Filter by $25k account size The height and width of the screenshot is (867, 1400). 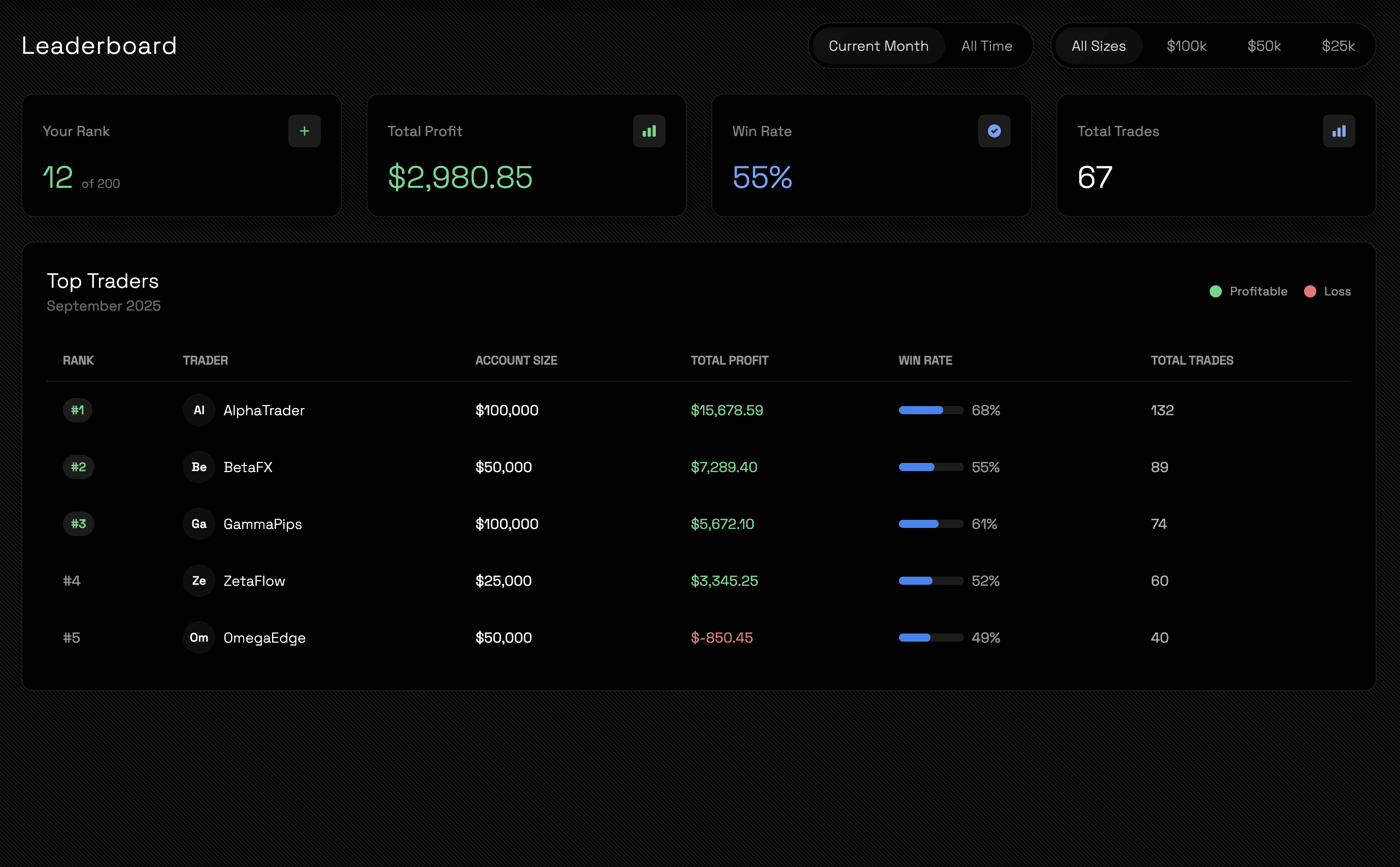(1338, 46)
